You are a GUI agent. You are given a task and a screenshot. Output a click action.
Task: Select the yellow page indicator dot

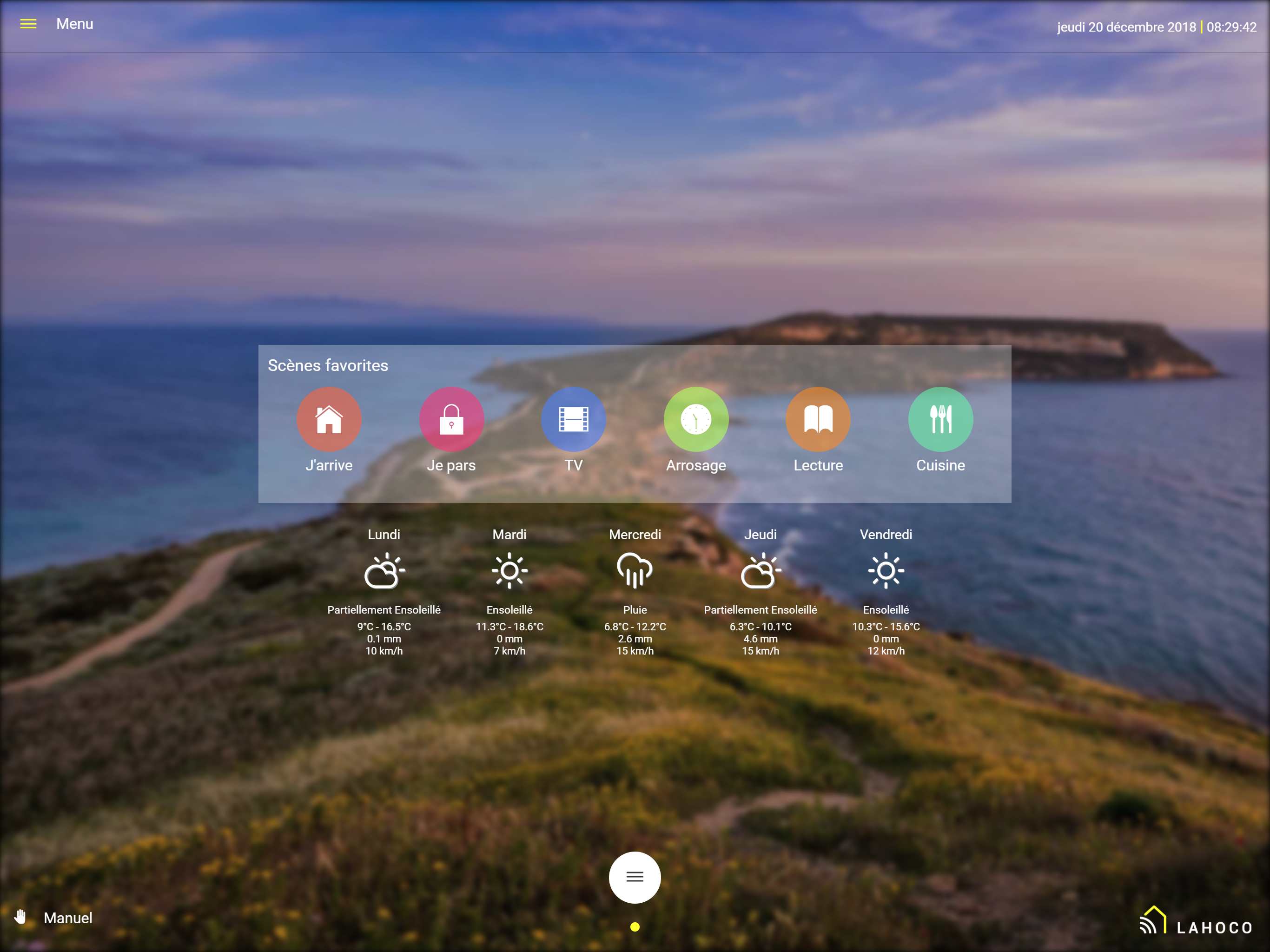click(x=635, y=927)
